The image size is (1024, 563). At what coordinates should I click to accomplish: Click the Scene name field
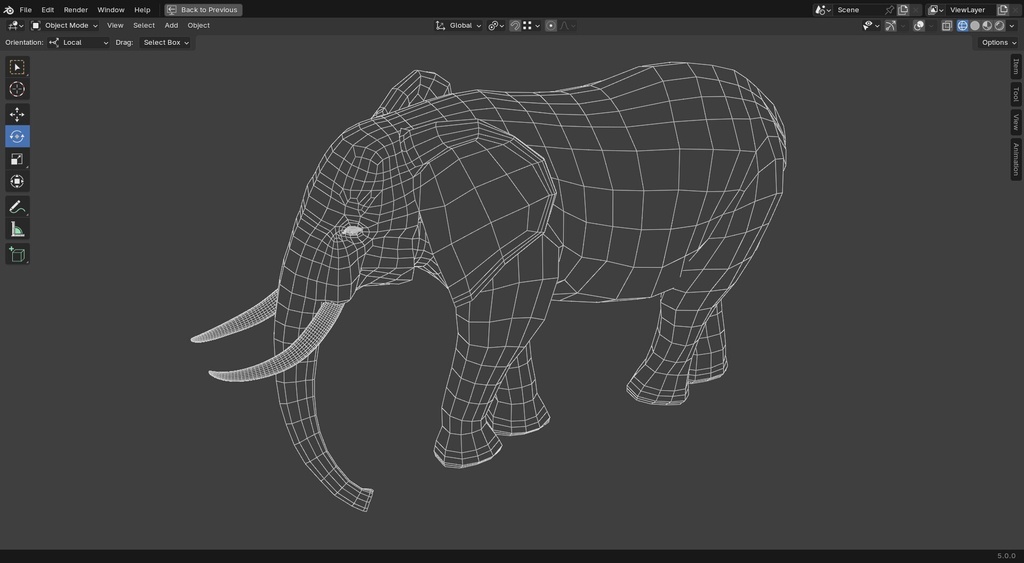[857, 10]
